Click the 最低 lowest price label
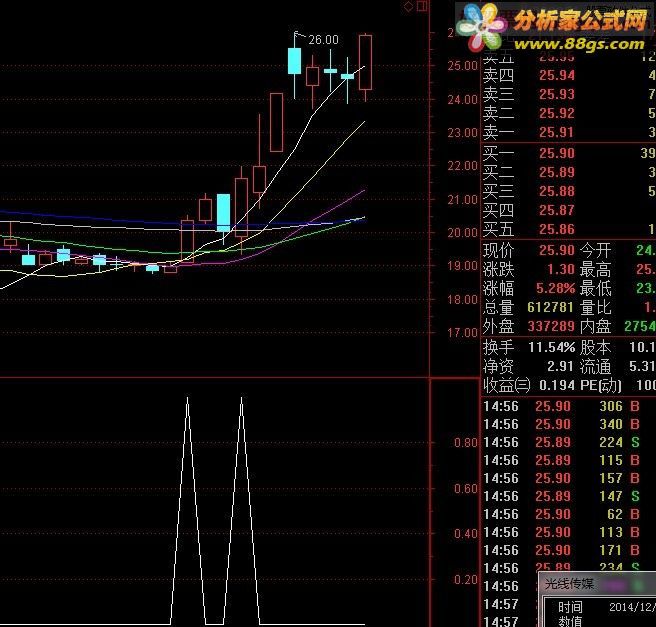 [595, 289]
